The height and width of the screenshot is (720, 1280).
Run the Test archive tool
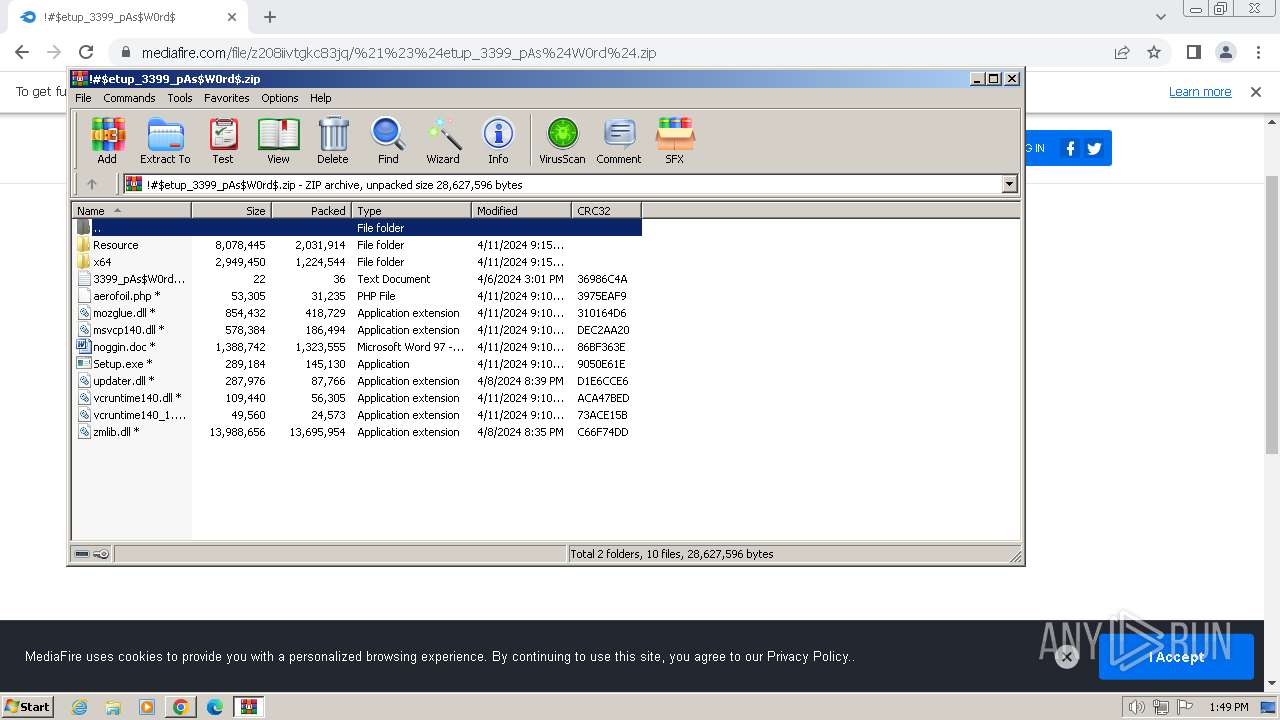(x=223, y=141)
